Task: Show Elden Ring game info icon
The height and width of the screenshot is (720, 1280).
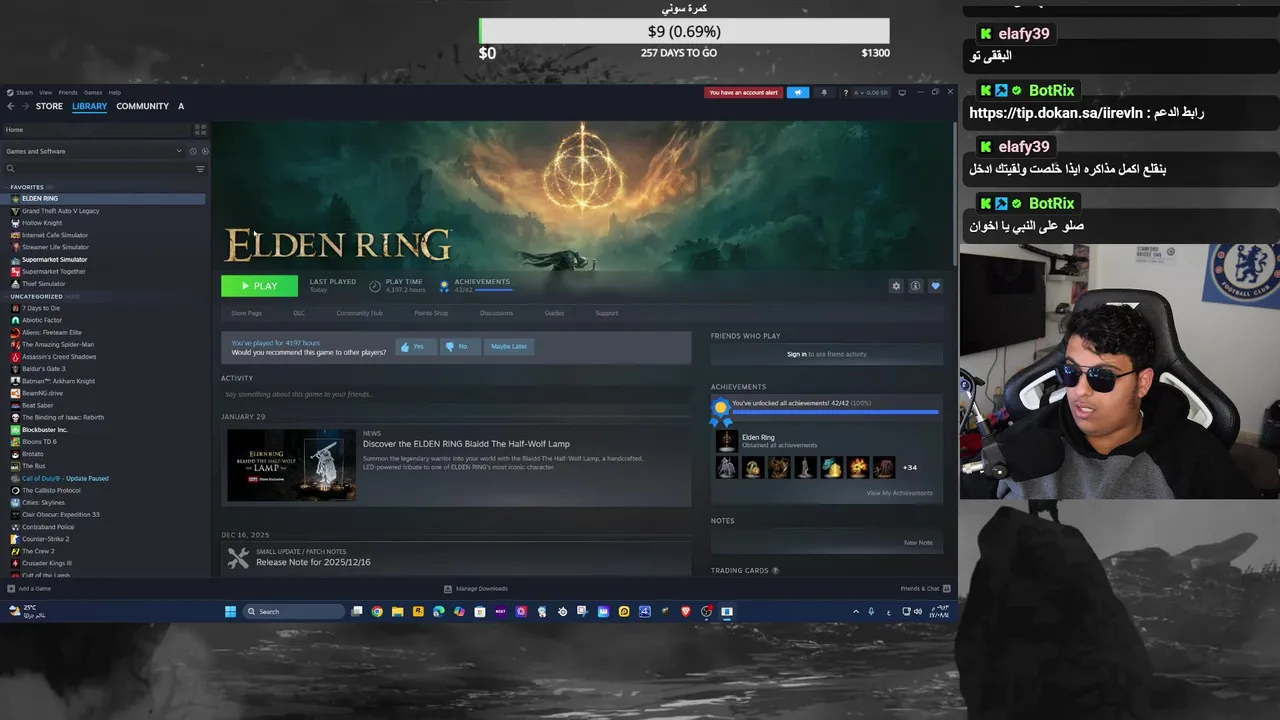Action: (x=915, y=286)
